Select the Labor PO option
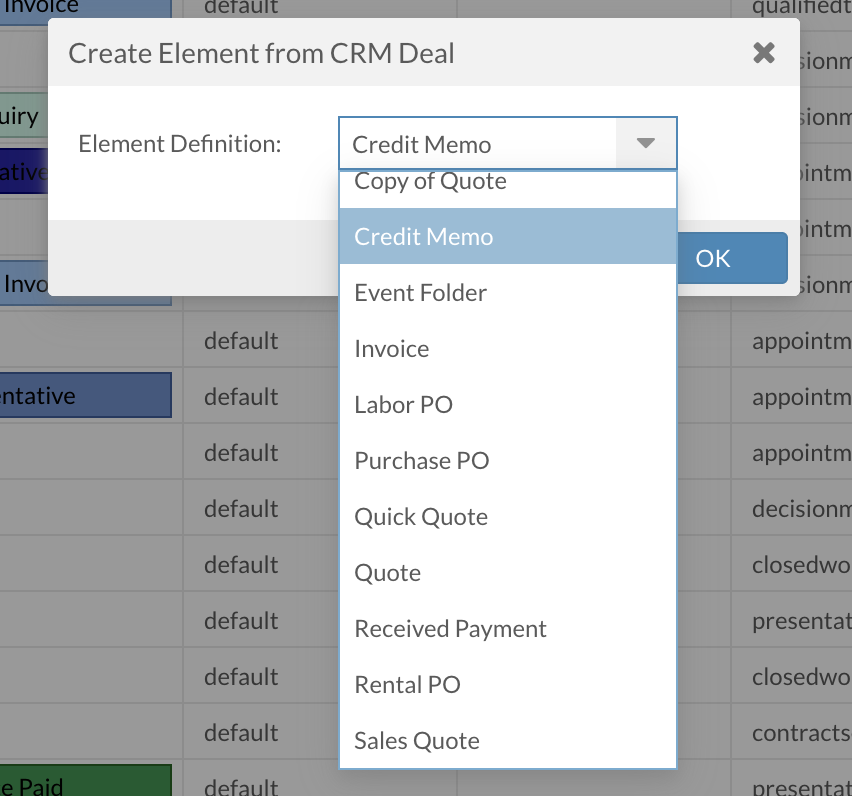The height and width of the screenshot is (796, 852). coord(404,405)
